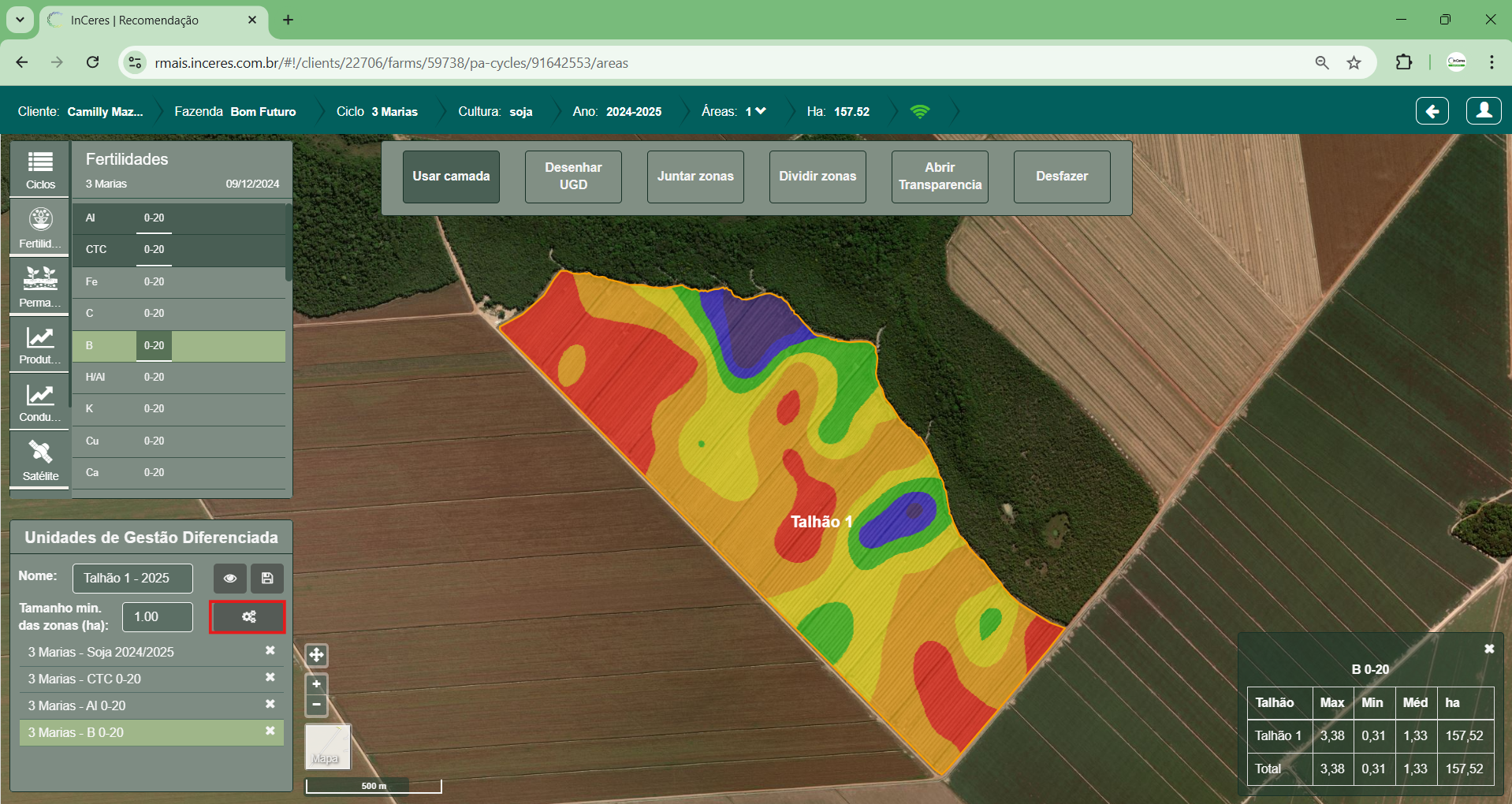Screen dimensions: 1512x804
Task: Bookmark this page with the star
Action: pyautogui.click(x=1354, y=63)
